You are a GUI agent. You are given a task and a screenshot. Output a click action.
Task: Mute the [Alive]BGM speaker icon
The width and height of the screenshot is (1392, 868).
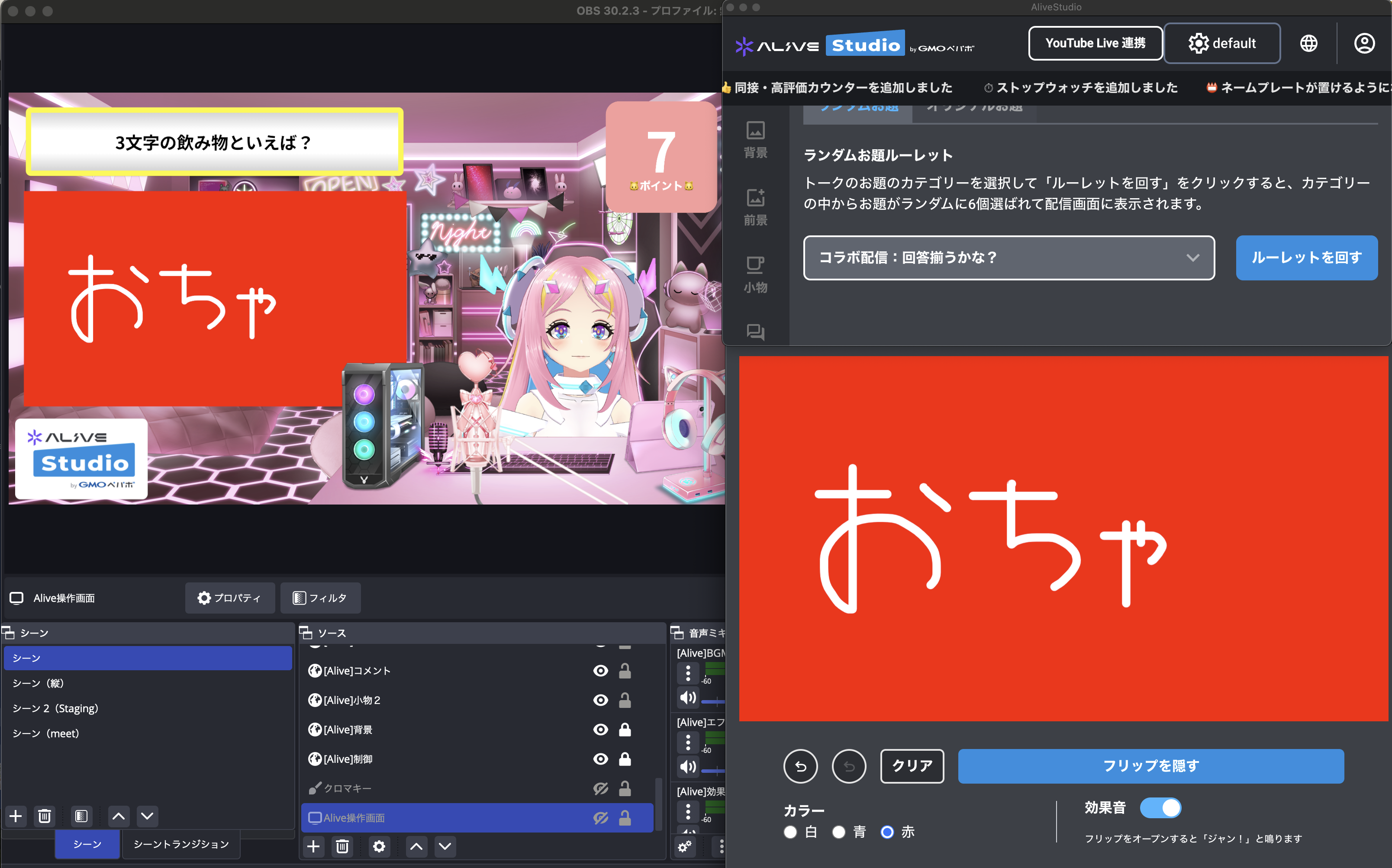coord(688,698)
